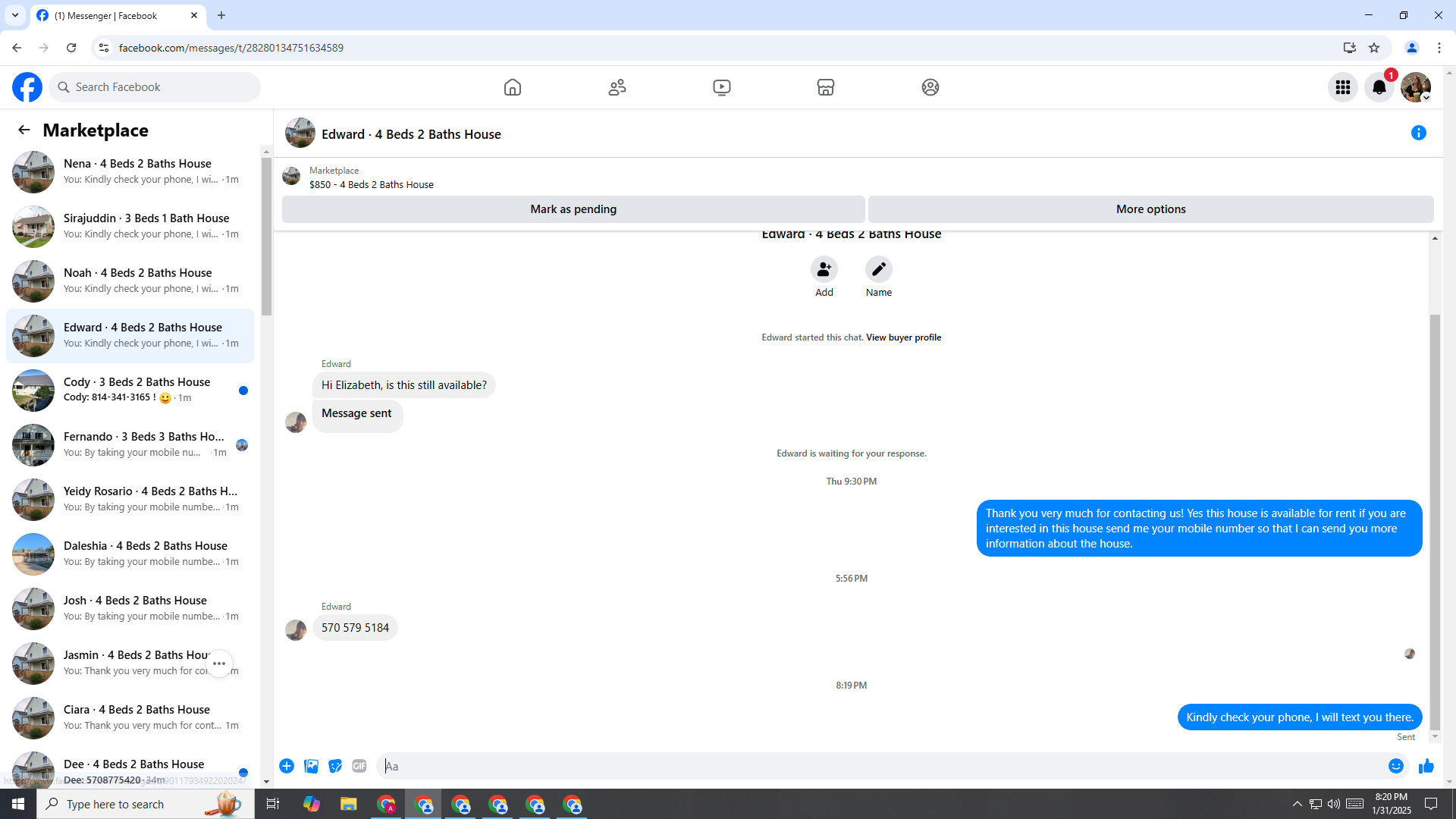Open the Video (Watch) icon
Viewport: 1456px width, 819px height.
pyautogui.click(x=722, y=87)
